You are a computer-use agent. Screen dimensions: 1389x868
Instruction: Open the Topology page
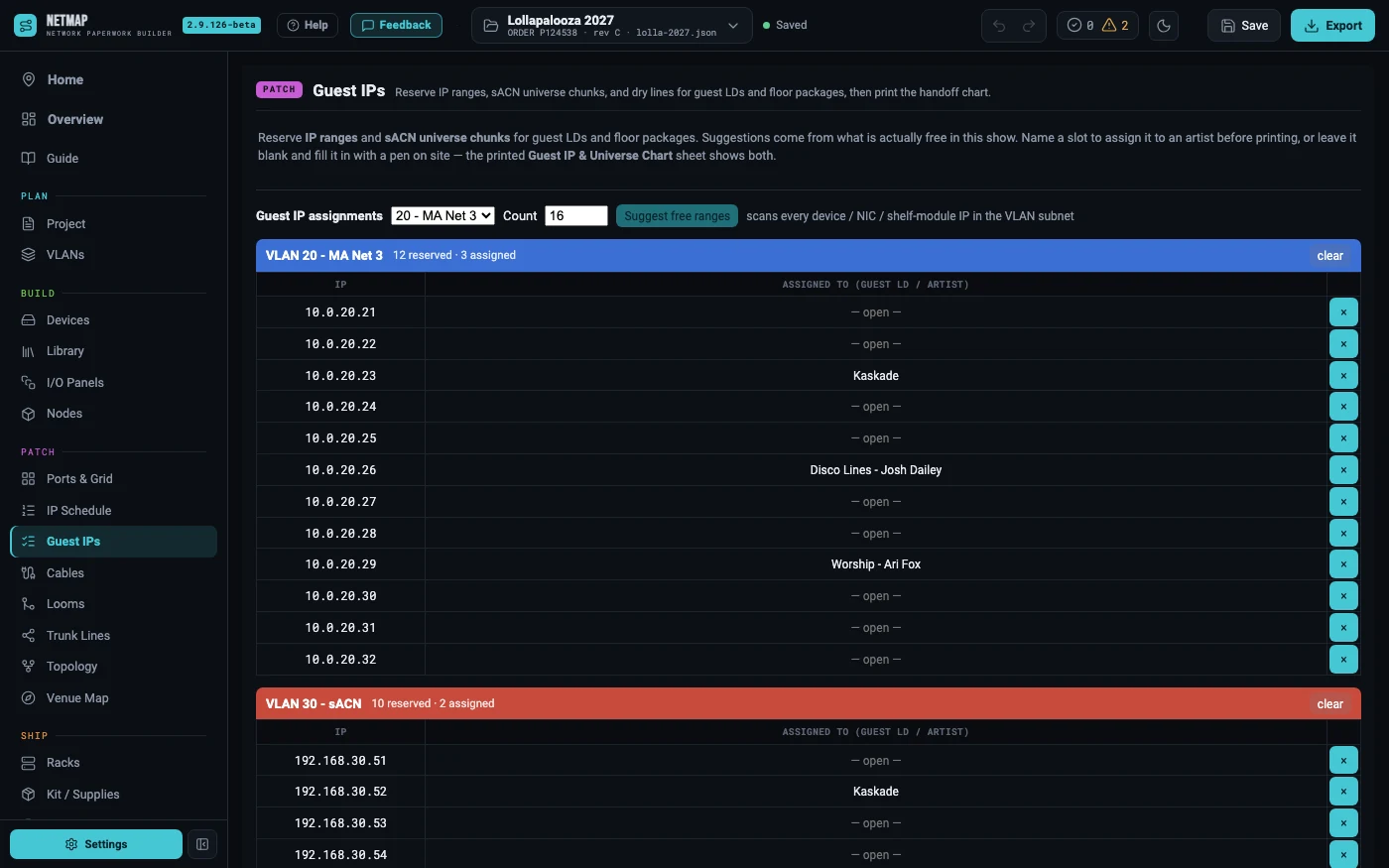click(113, 667)
